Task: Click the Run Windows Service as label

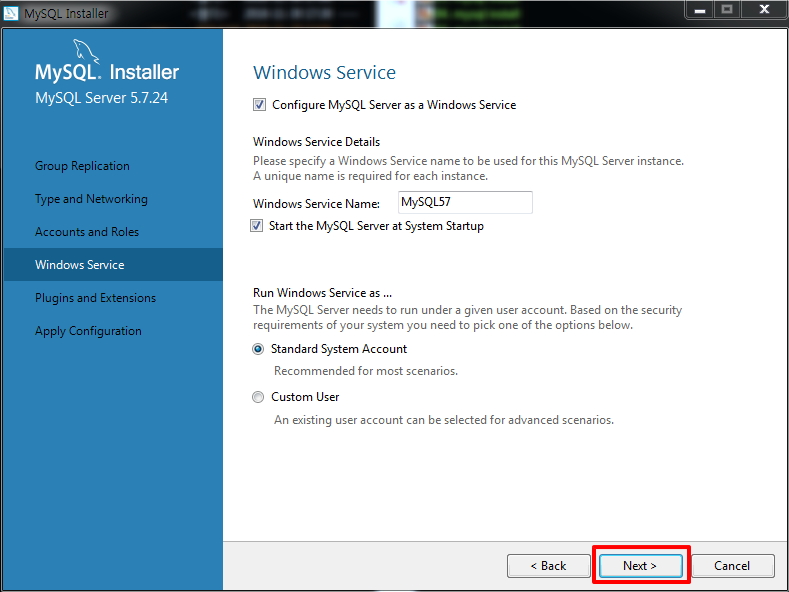Action: (x=322, y=293)
